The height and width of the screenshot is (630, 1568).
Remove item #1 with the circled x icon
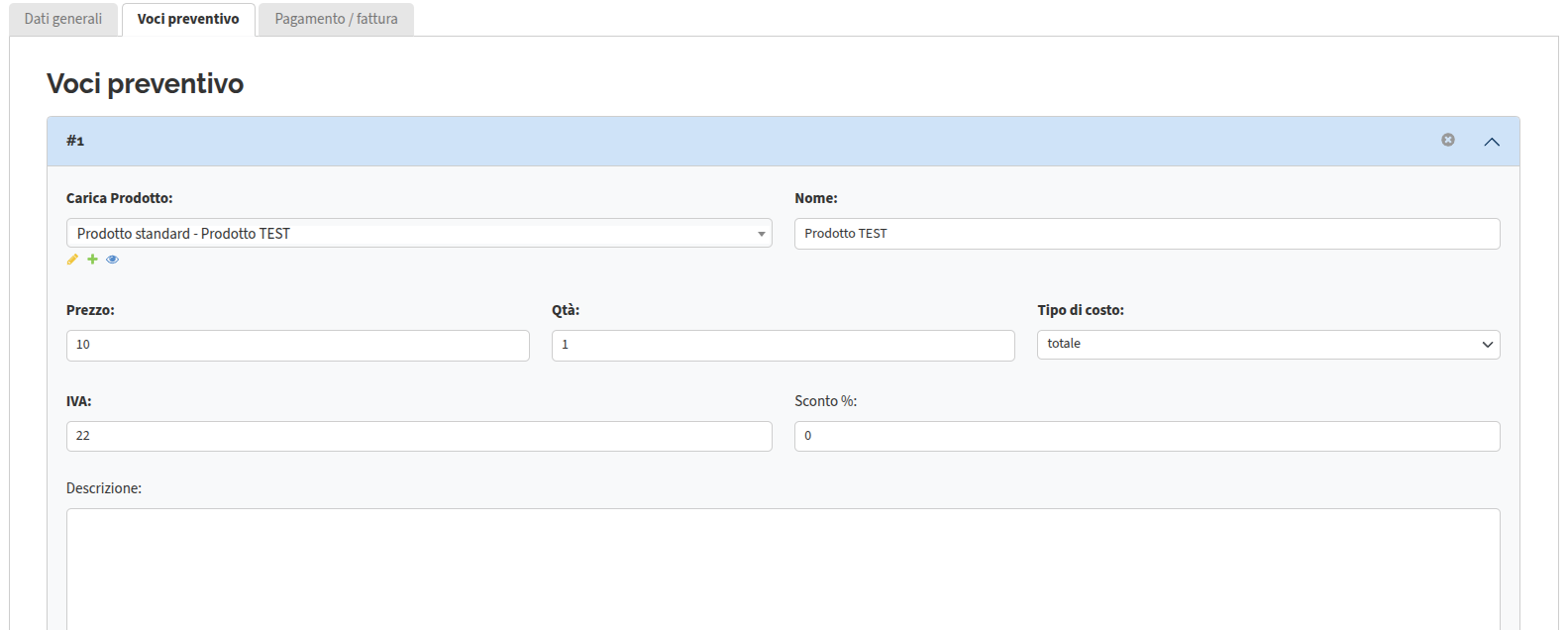pyautogui.click(x=1448, y=140)
